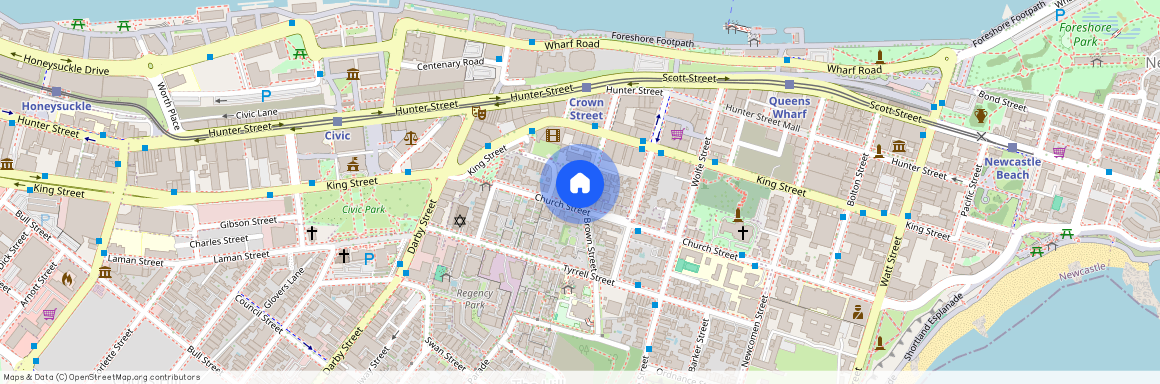Image resolution: width=1160 pixels, height=384 pixels.
Task: Click the Pacific Street label
Action: pos(971,189)
